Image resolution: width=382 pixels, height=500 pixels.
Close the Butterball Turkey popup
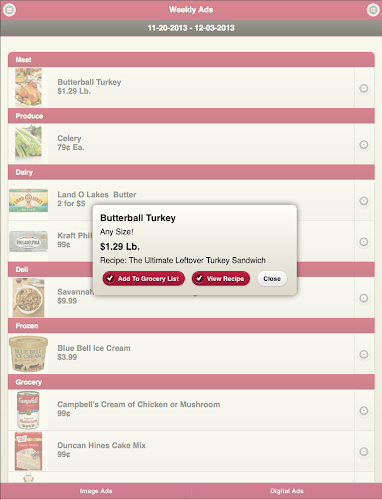tap(272, 279)
